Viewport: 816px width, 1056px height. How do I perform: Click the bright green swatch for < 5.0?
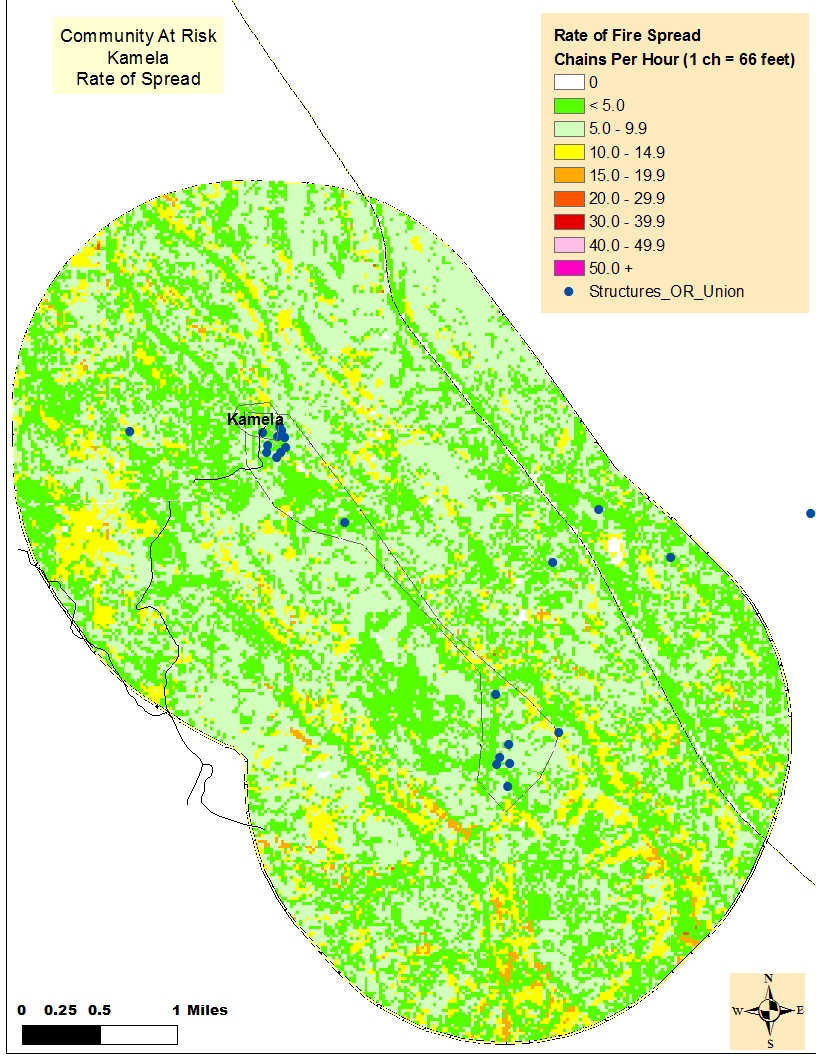(x=569, y=106)
